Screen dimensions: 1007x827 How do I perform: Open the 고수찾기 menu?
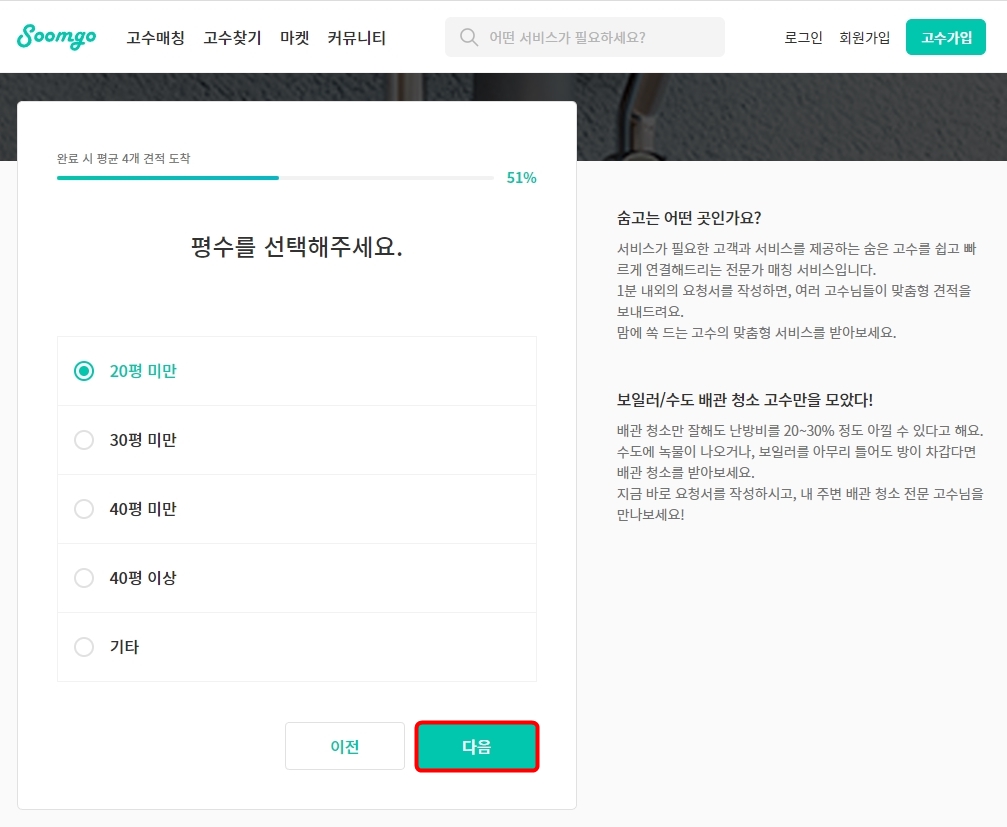click(231, 37)
